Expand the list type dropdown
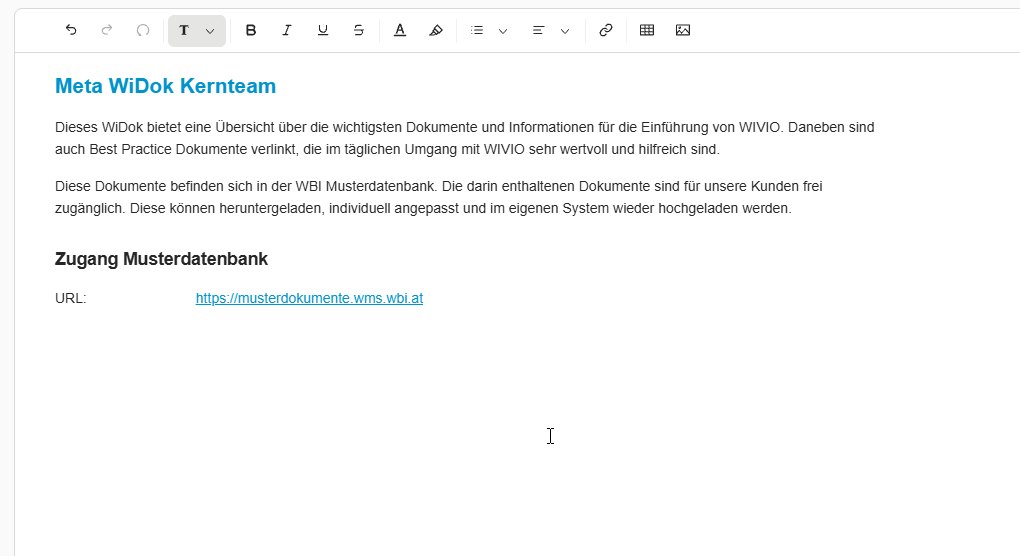The image size is (1020, 556). point(503,31)
